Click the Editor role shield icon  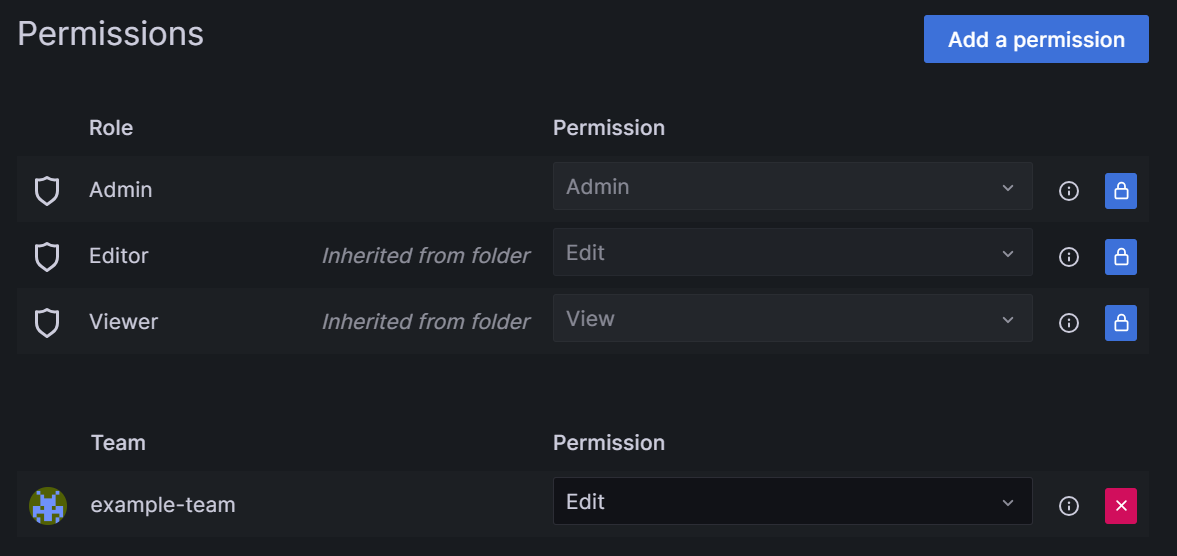(47, 257)
